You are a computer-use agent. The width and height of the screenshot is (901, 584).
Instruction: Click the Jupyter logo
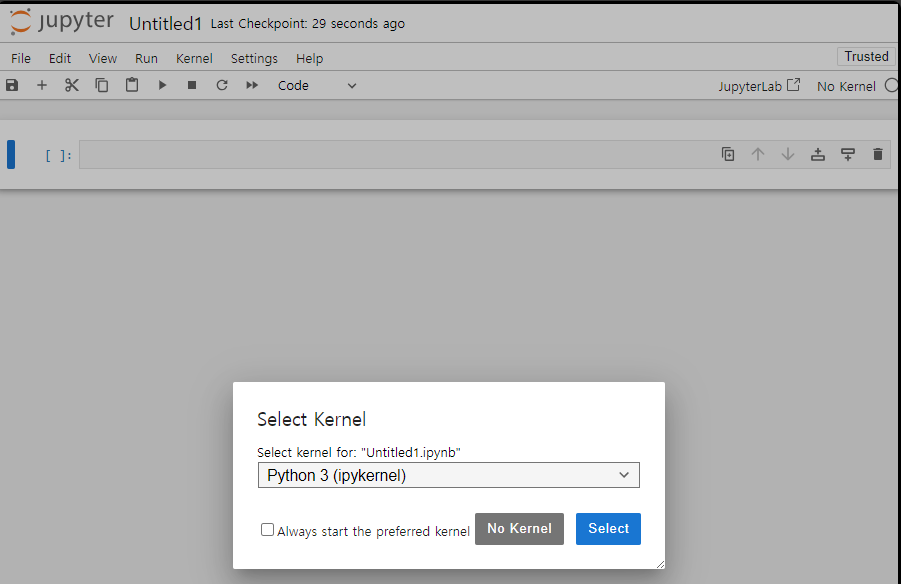pyautogui.click(x=61, y=22)
